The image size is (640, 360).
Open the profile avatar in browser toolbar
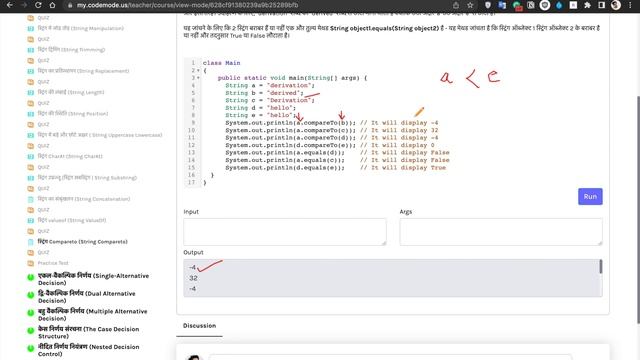pyautogui.click(x=616, y=5)
